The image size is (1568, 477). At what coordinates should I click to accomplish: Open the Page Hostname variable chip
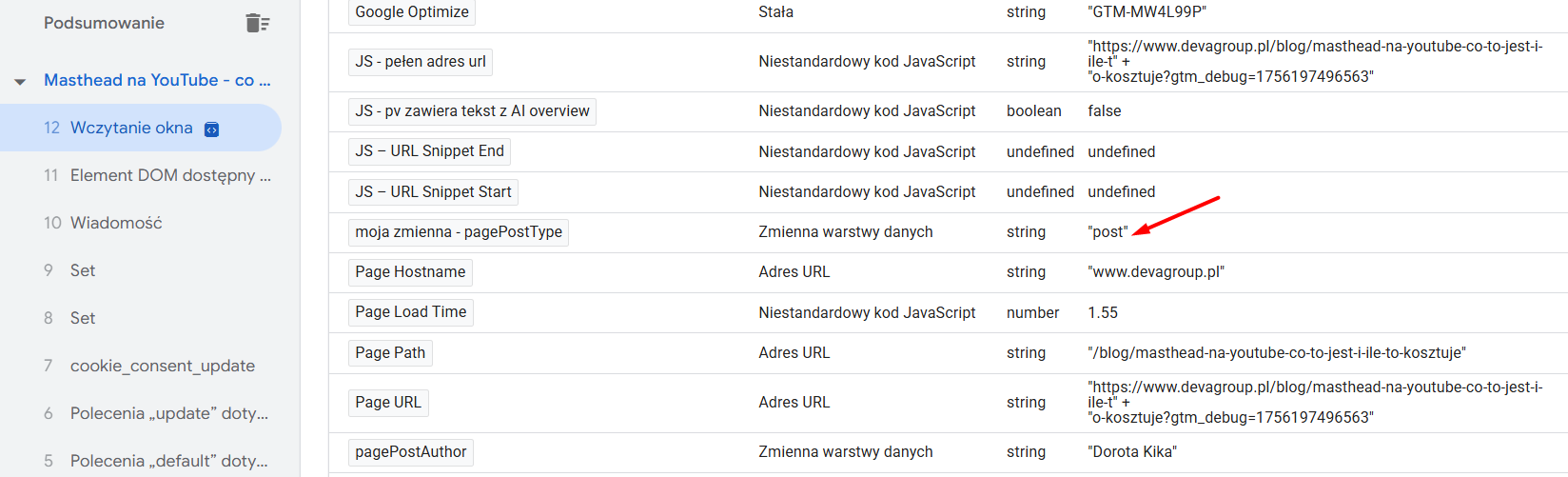point(410,272)
